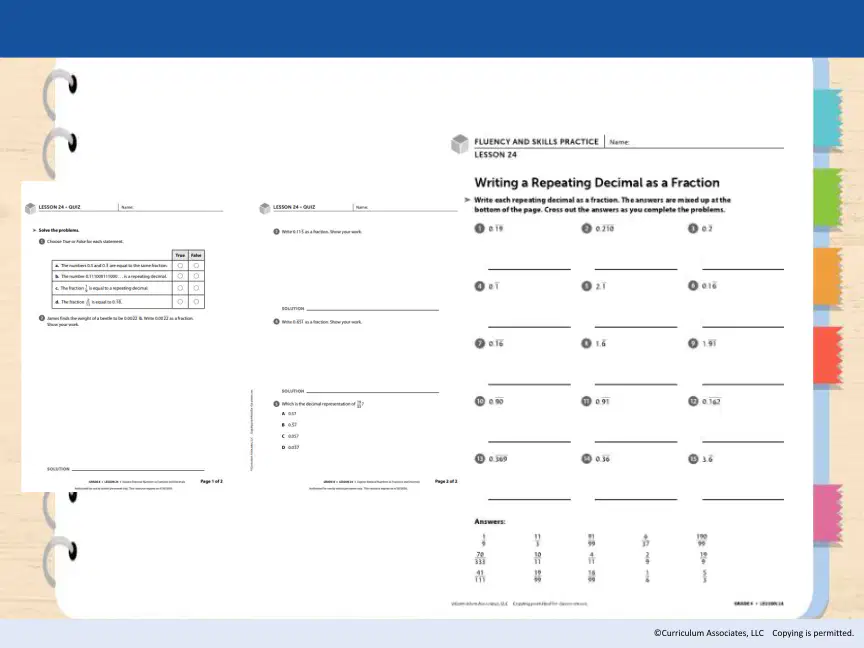Click the cube icon beside Fluency and Skills Practice

click(460, 144)
